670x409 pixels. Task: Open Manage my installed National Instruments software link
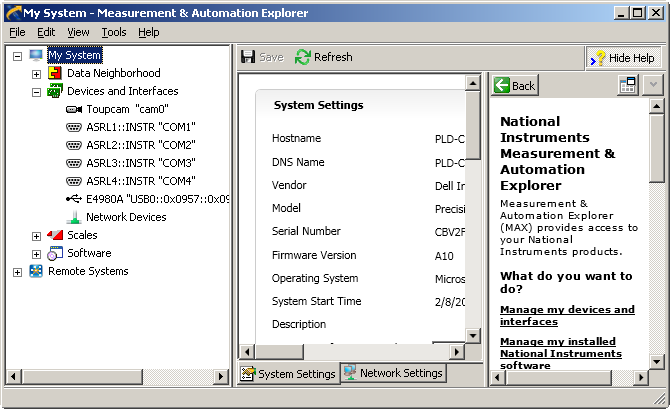click(x=561, y=353)
